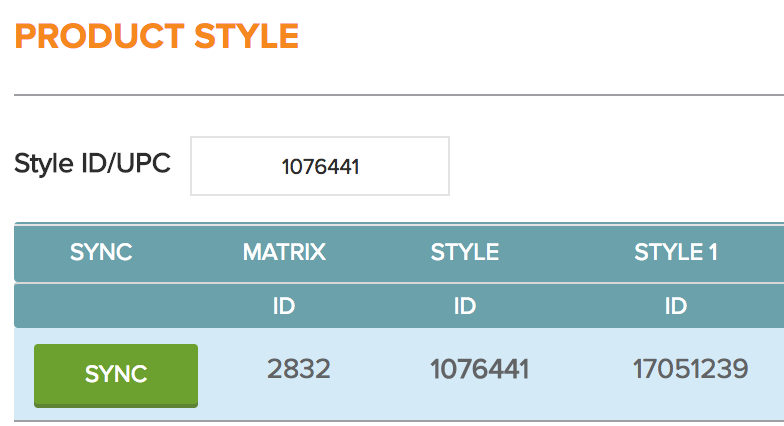Image resolution: width=784 pixels, height=426 pixels.
Task: Click the ID subheader under STYLE 1
Action: [x=676, y=306]
